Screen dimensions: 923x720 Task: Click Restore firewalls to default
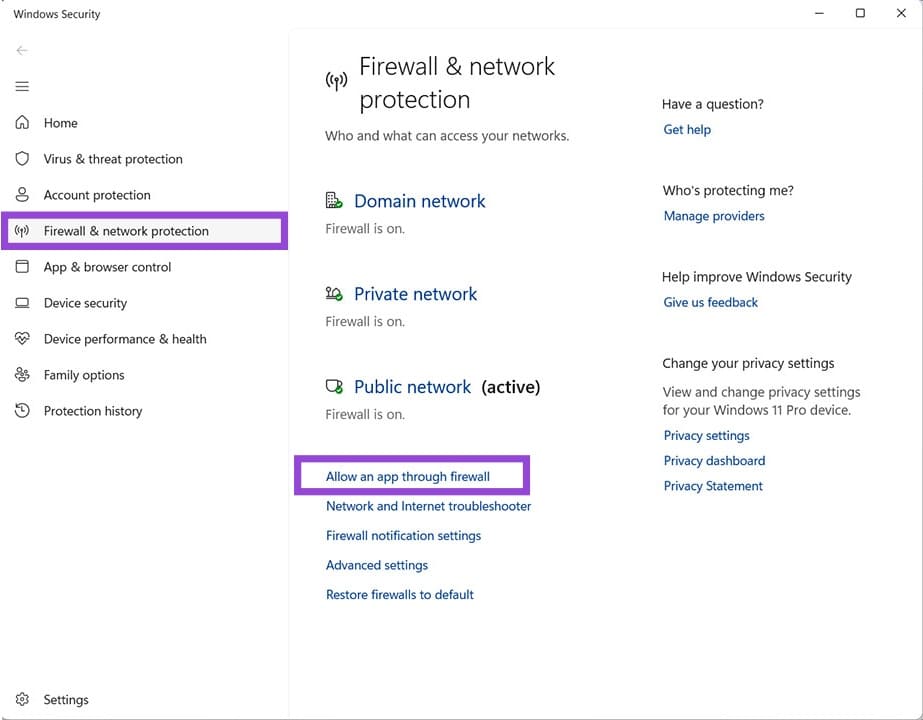pyautogui.click(x=399, y=595)
